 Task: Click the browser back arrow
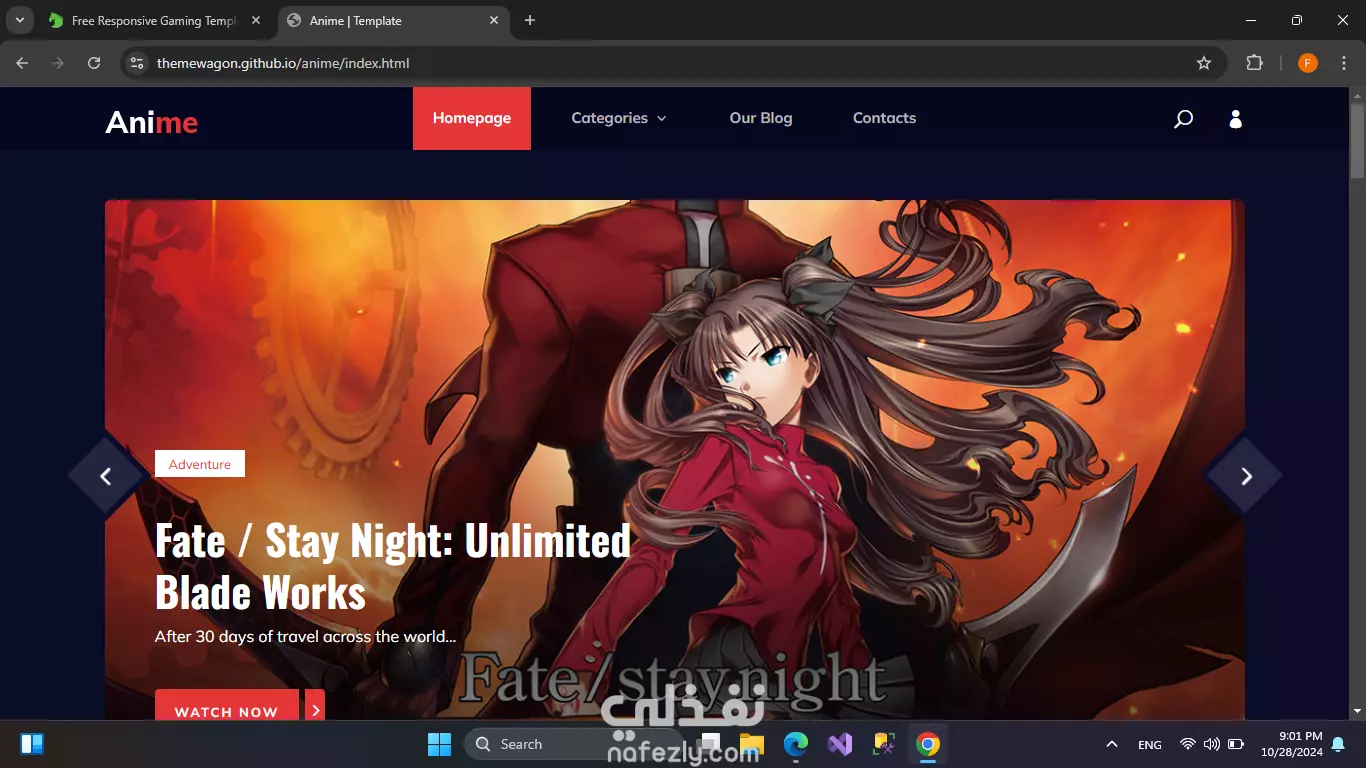pyautogui.click(x=22, y=63)
